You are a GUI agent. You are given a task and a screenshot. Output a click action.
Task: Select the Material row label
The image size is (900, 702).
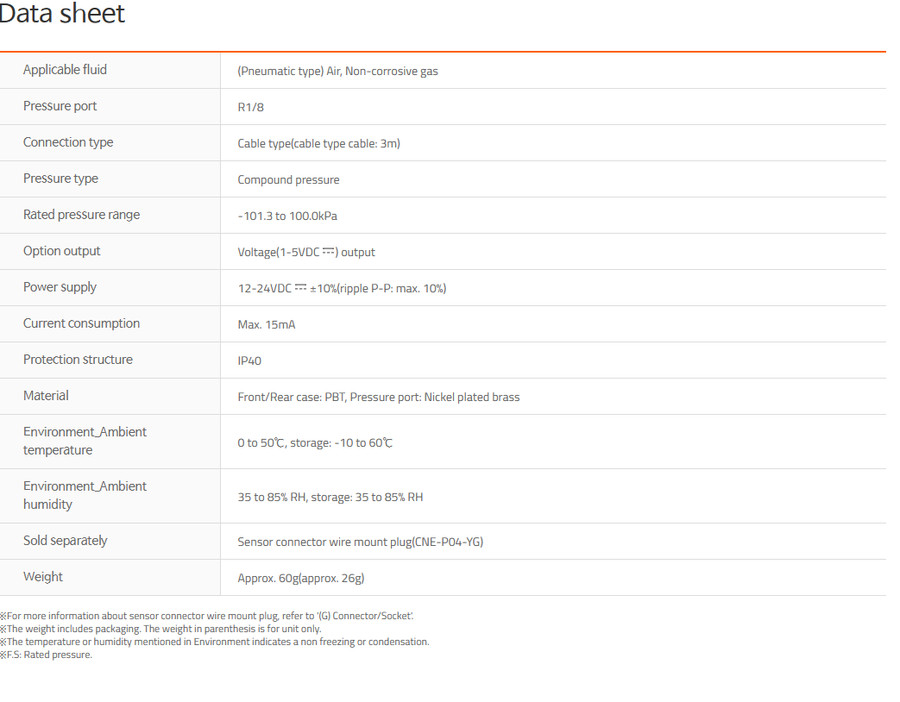(x=46, y=395)
